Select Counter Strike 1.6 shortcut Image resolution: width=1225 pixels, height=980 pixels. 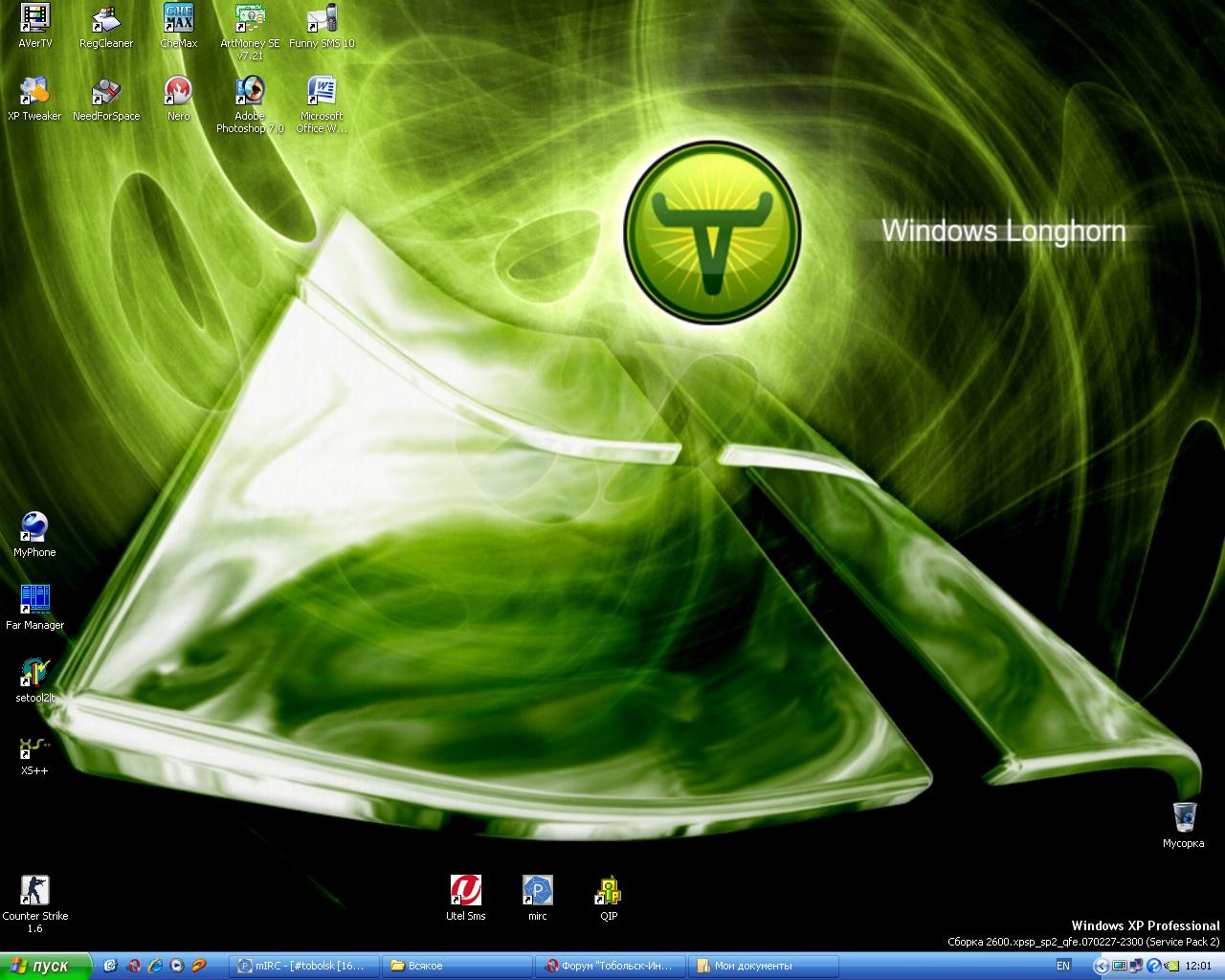coord(34,904)
